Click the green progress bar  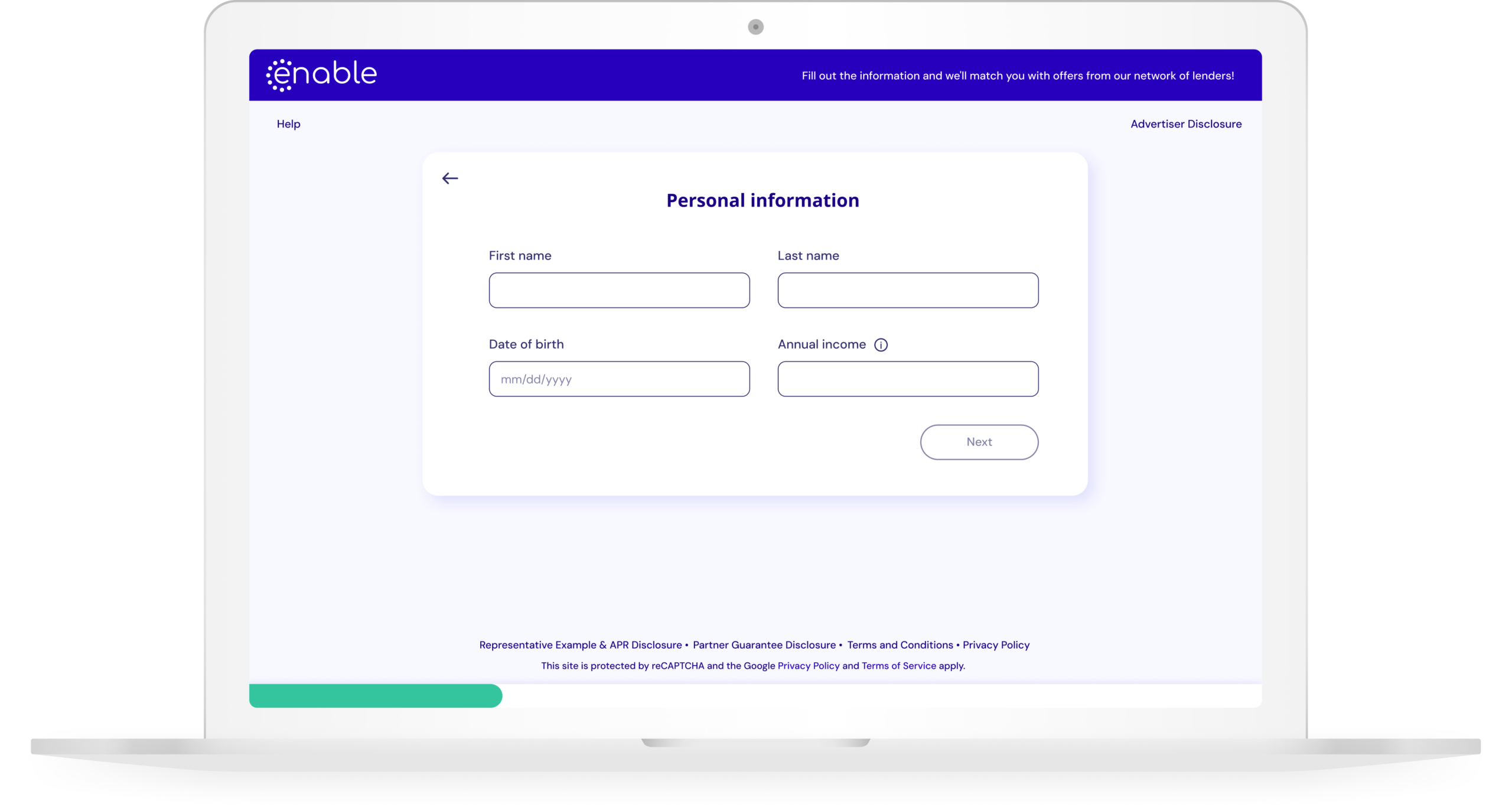tap(376, 696)
